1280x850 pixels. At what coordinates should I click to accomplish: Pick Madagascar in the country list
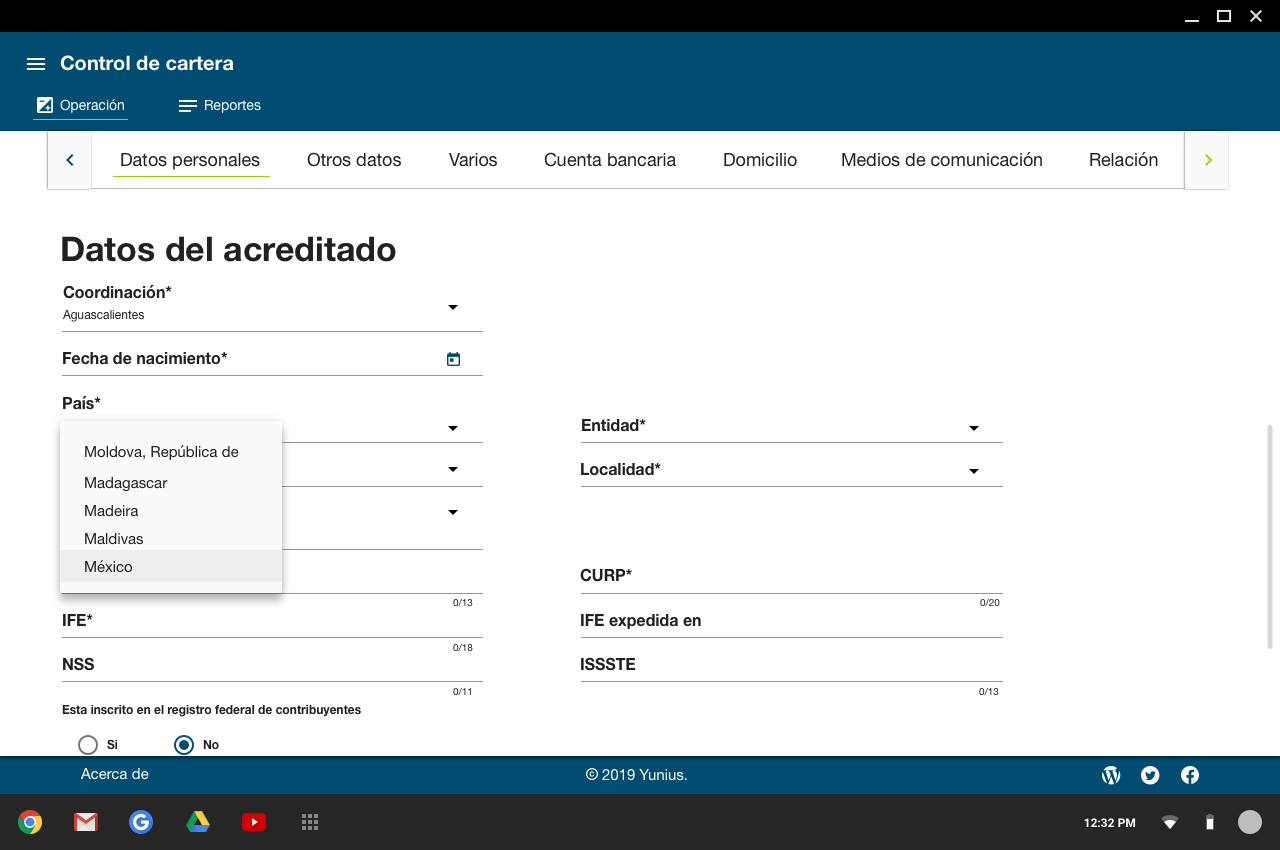coord(125,483)
